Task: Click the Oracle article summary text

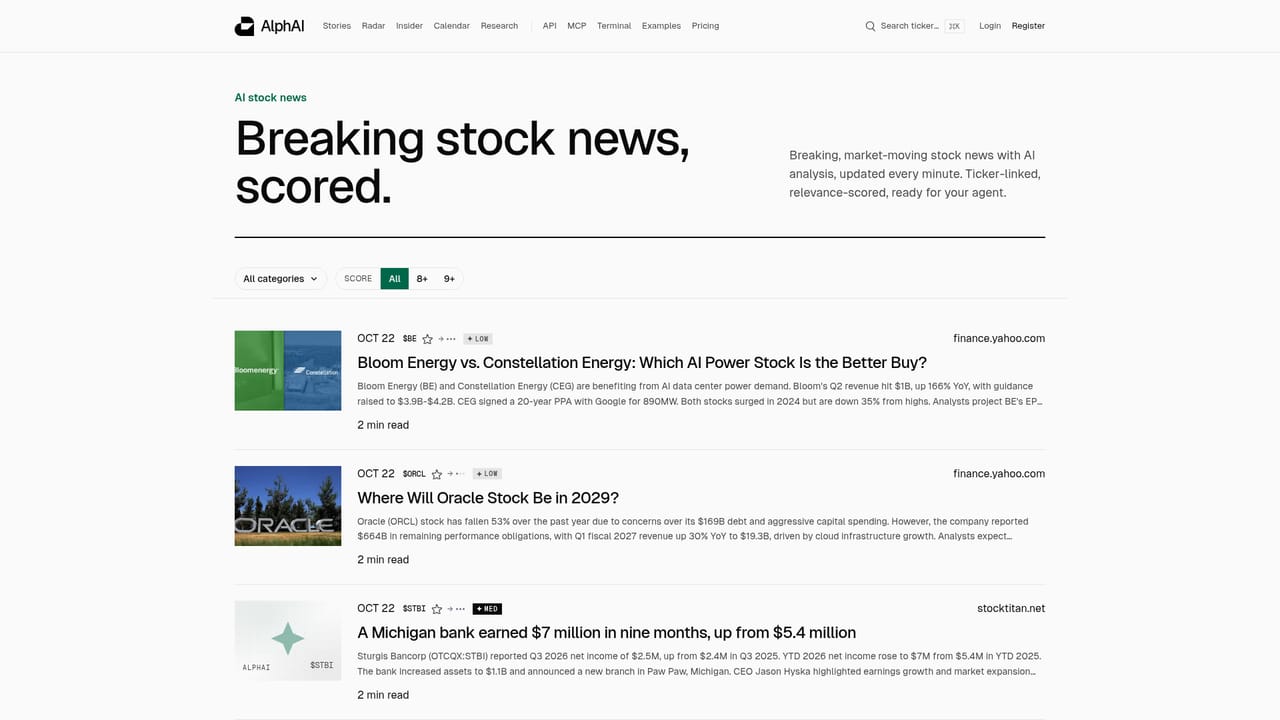Action: point(700,529)
